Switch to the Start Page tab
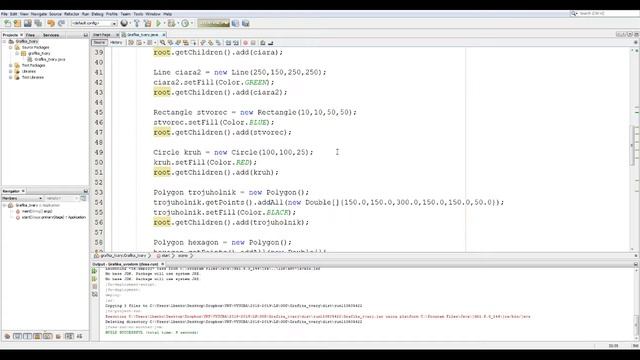Viewport: 640px width, 360px height. (102, 35)
